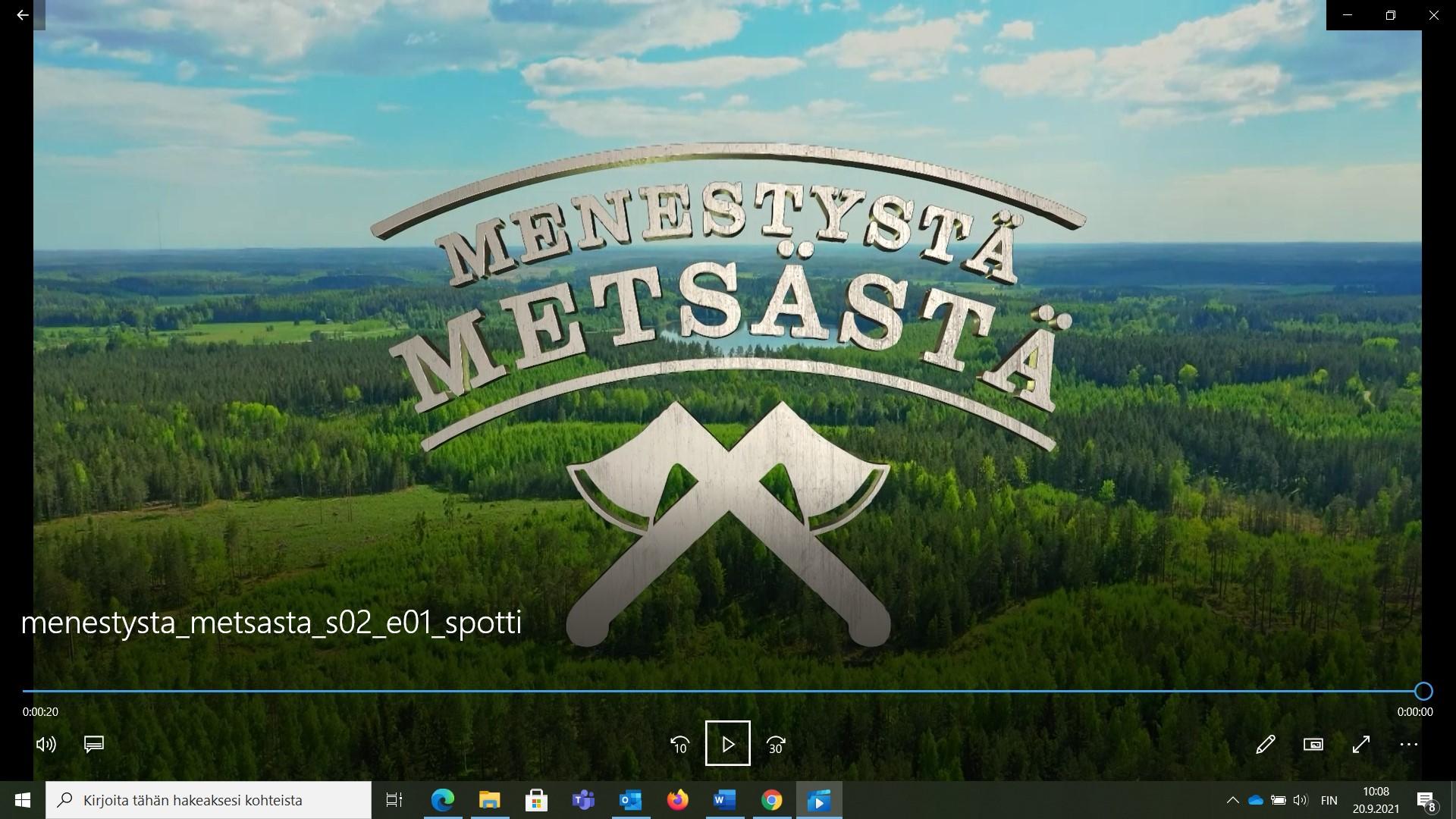This screenshot has height=819, width=1456.
Task: Skip back 10 seconds
Action: tap(679, 744)
